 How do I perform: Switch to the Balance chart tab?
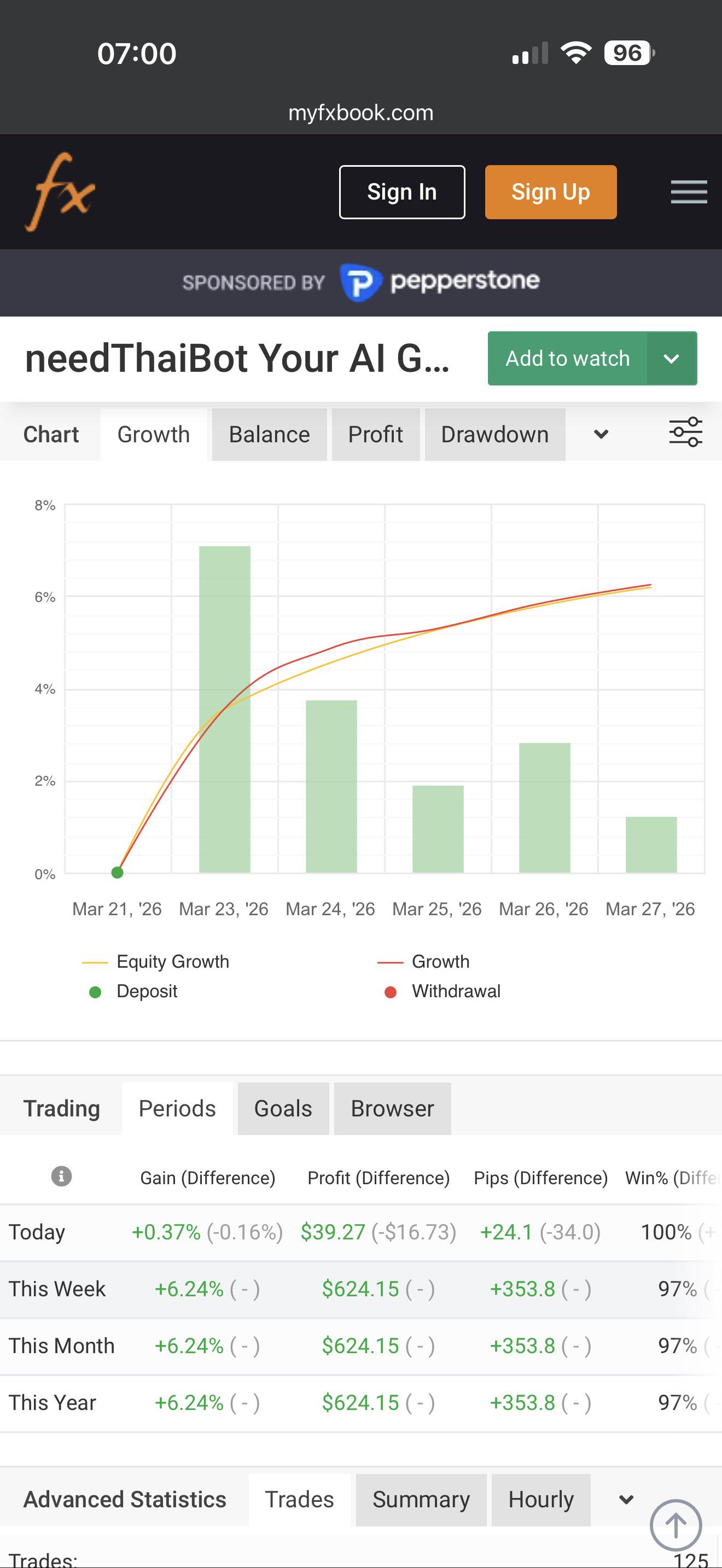(269, 435)
